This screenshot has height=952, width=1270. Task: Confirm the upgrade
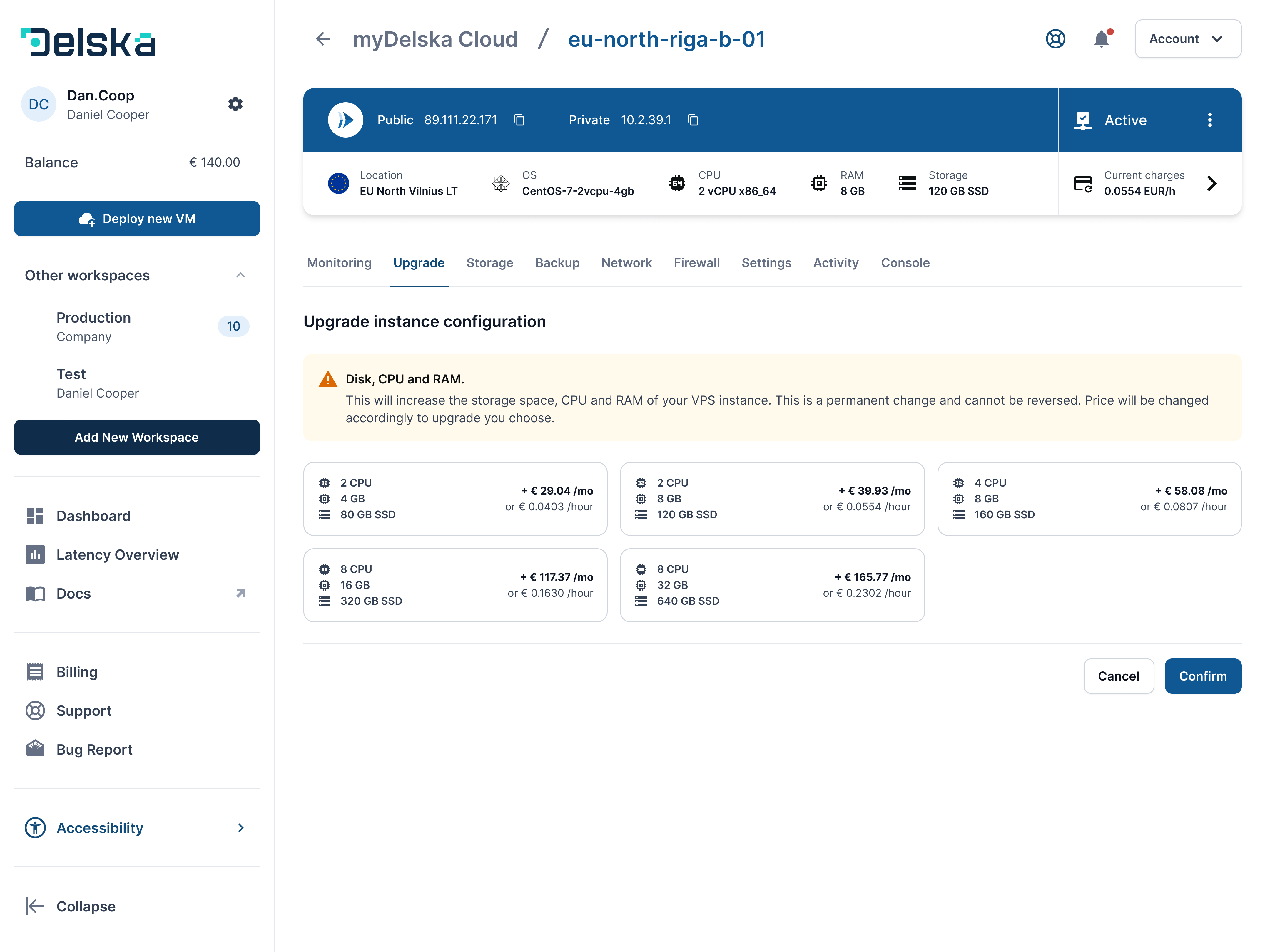click(x=1203, y=676)
